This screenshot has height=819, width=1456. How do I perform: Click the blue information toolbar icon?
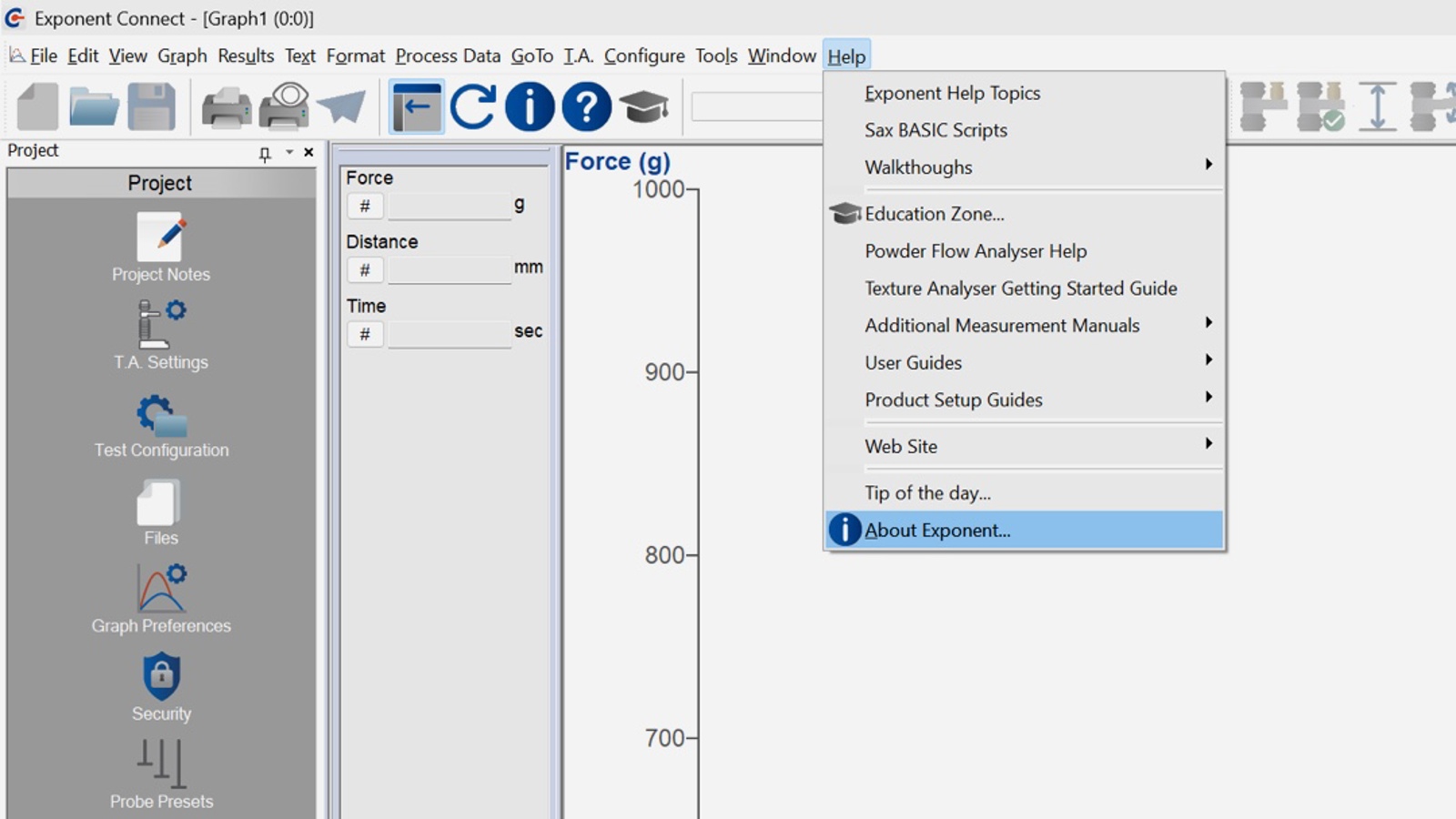click(x=530, y=106)
